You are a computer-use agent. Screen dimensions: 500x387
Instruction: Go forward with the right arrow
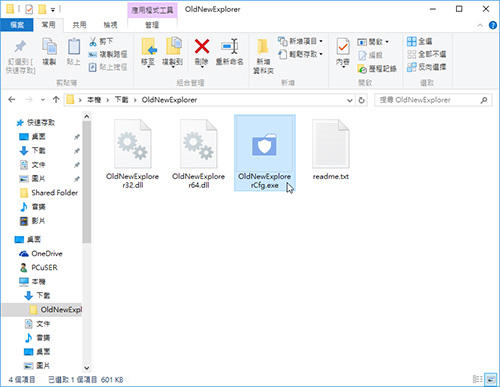pos(29,100)
